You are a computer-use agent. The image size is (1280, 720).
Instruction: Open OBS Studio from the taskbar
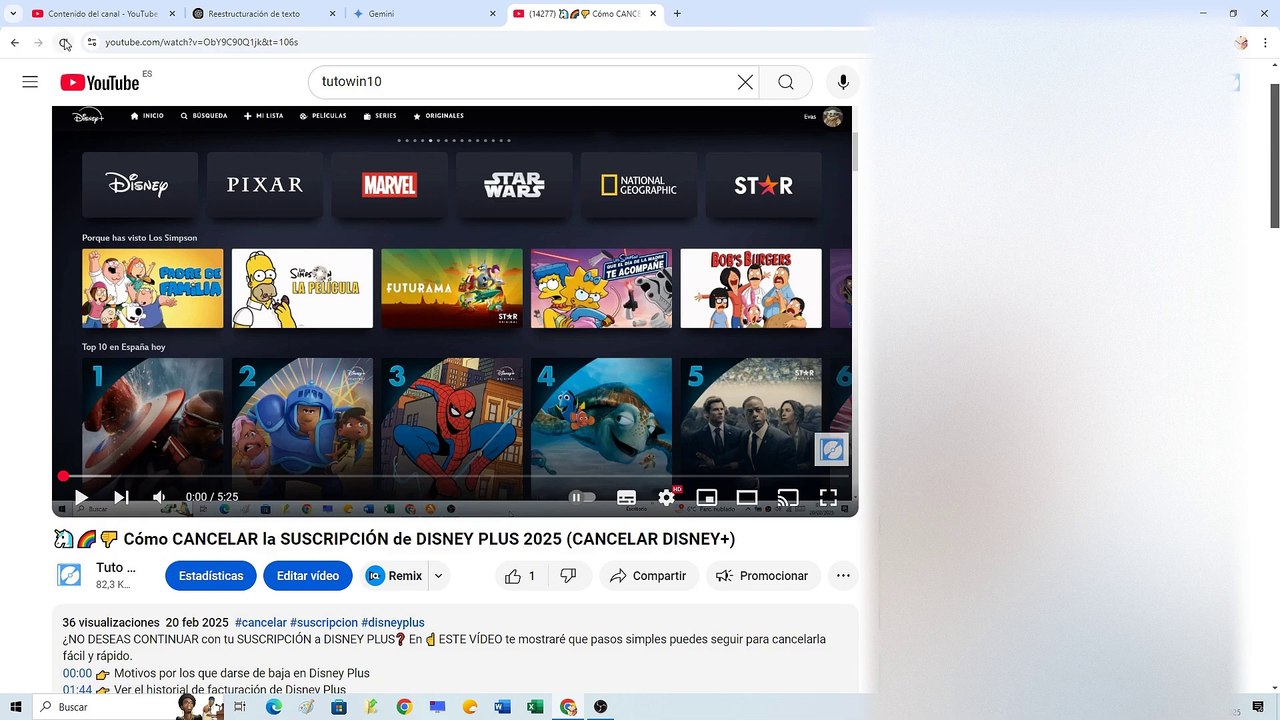tap(600, 707)
